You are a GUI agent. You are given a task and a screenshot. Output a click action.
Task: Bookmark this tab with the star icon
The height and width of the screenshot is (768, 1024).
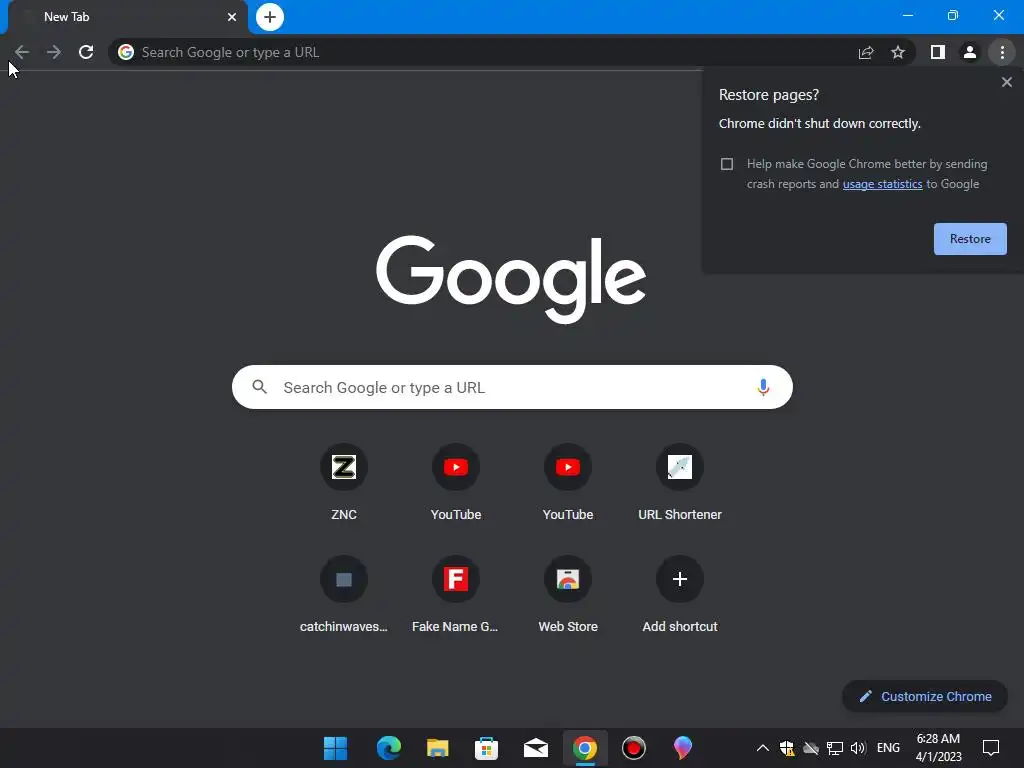898,52
